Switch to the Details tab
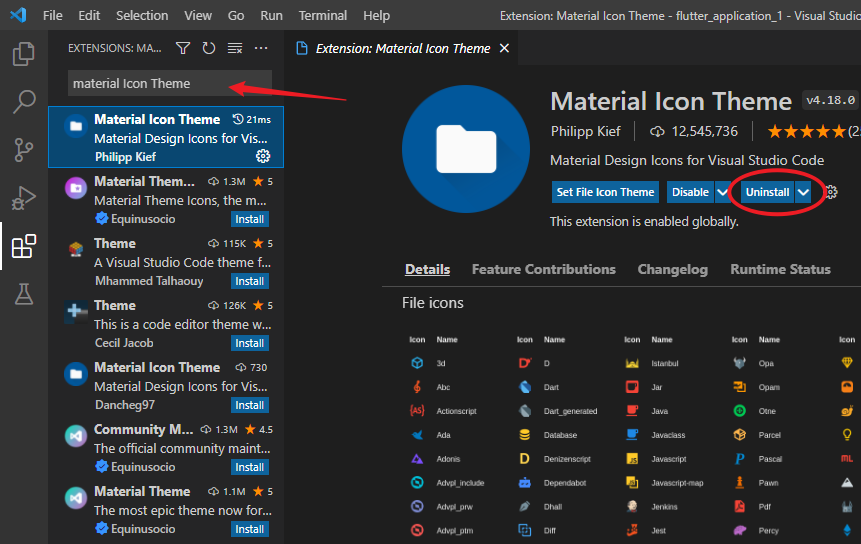This screenshot has width=861, height=544. click(x=427, y=270)
